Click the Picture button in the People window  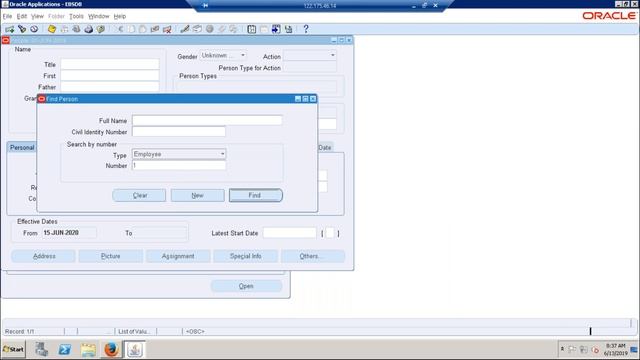point(111,256)
